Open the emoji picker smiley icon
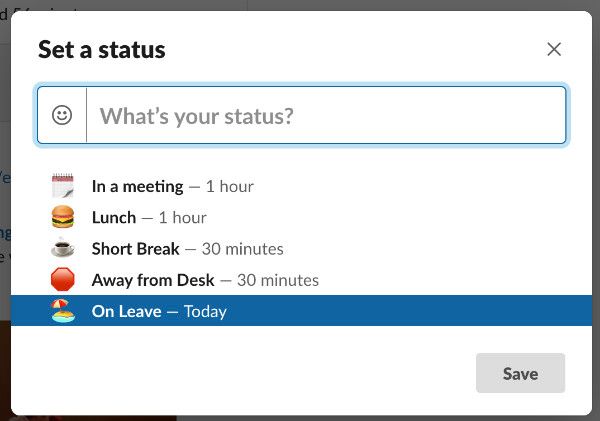 (x=62, y=115)
